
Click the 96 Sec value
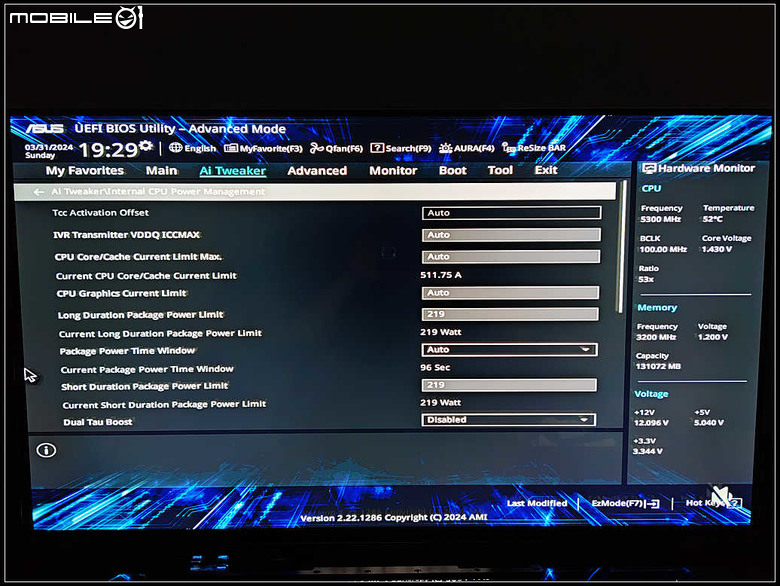[x=435, y=368]
